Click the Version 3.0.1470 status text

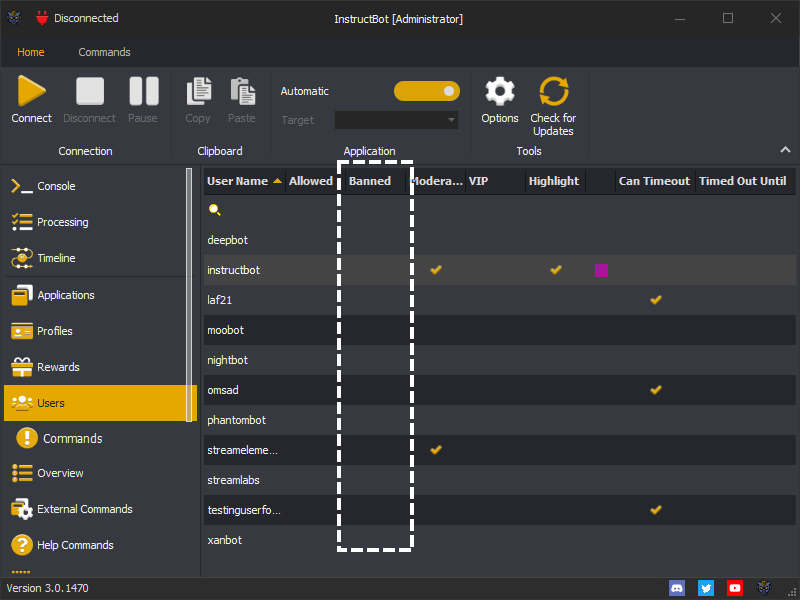pos(47,588)
